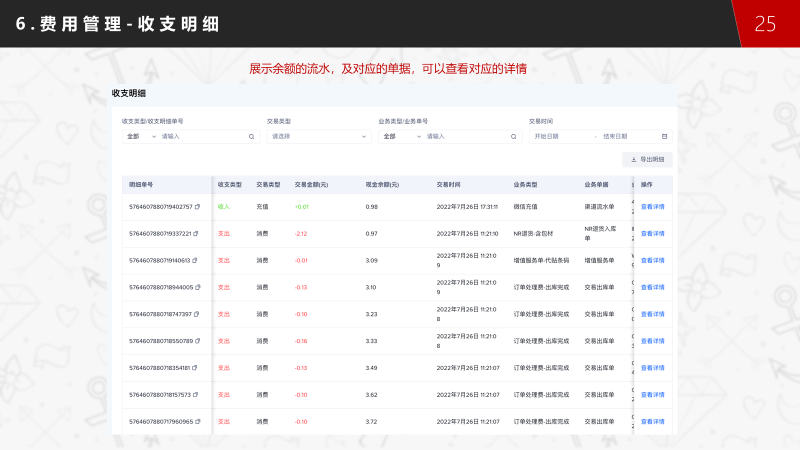This screenshot has height=450, width=800.
Task: Click the 开始日期 start date field
Action: 560,136
